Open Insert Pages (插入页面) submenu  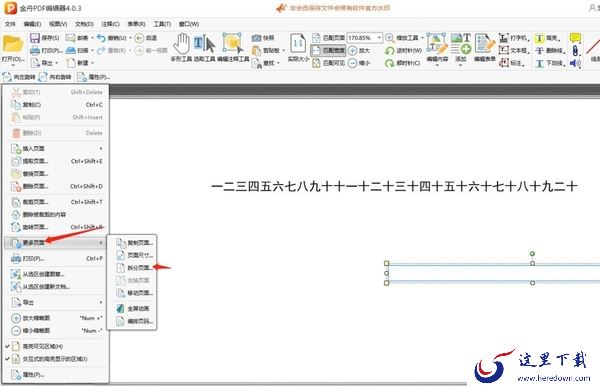pyautogui.click(x=56, y=148)
